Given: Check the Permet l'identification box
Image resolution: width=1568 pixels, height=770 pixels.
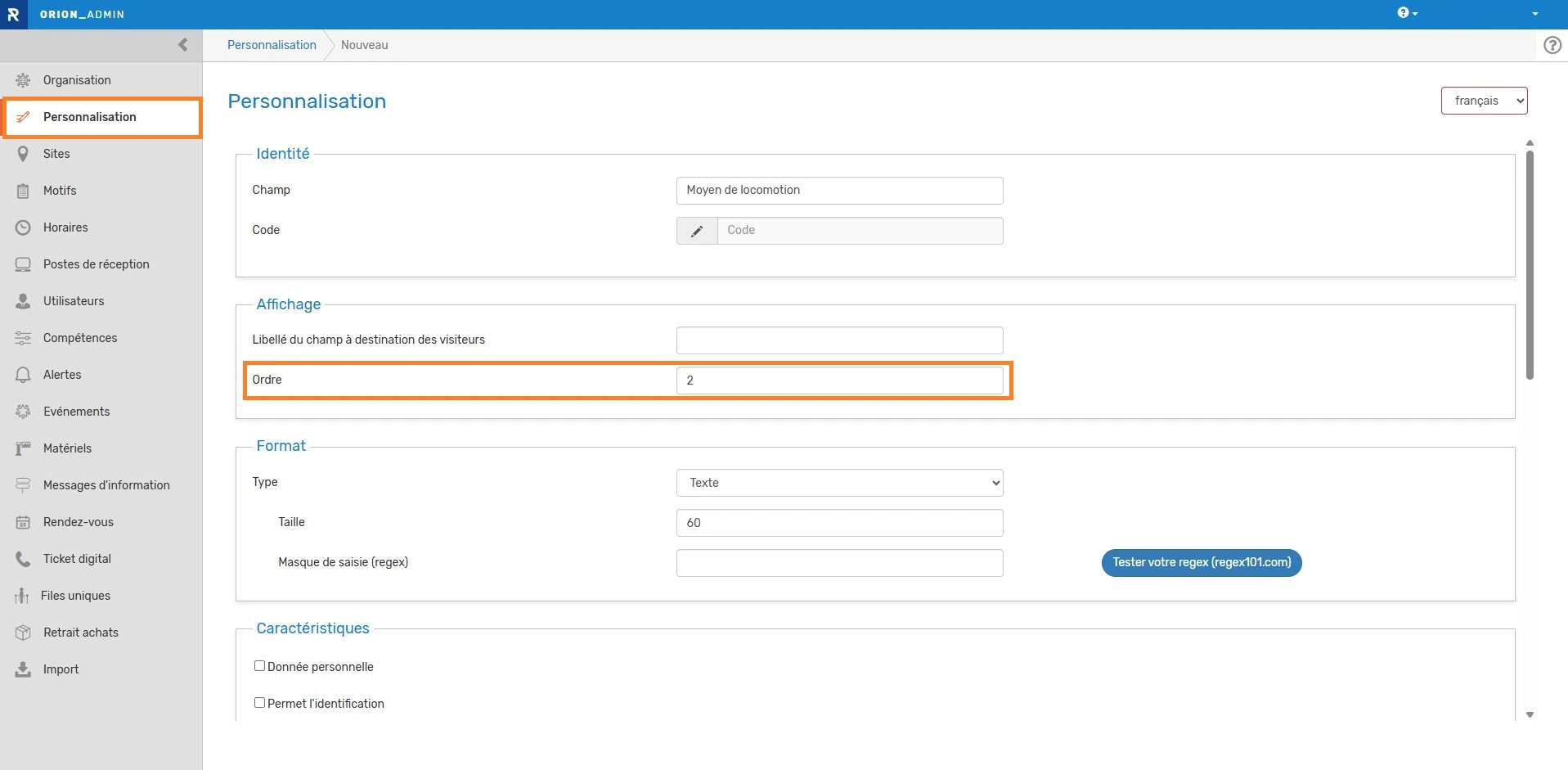Looking at the screenshot, I should [x=259, y=703].
